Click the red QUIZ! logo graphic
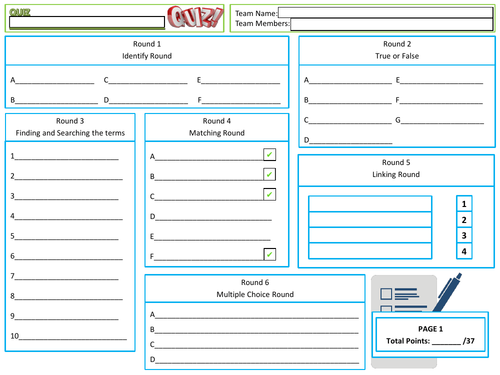 tap(195, 17)
